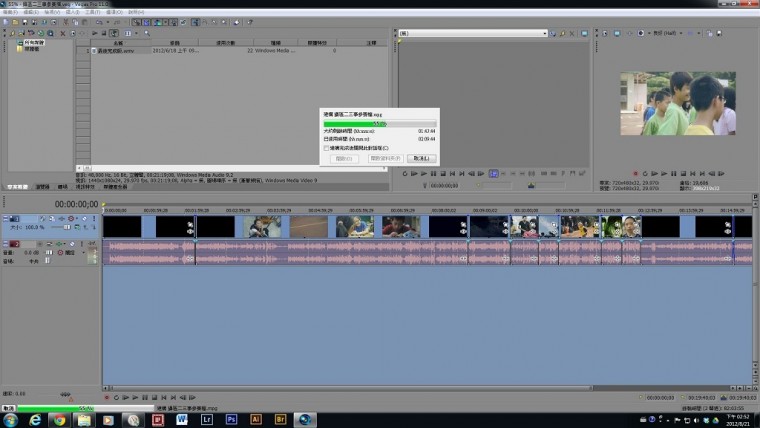Open the Tools menu in menu bar
The image size is (760, 428).
click(94, 12)
